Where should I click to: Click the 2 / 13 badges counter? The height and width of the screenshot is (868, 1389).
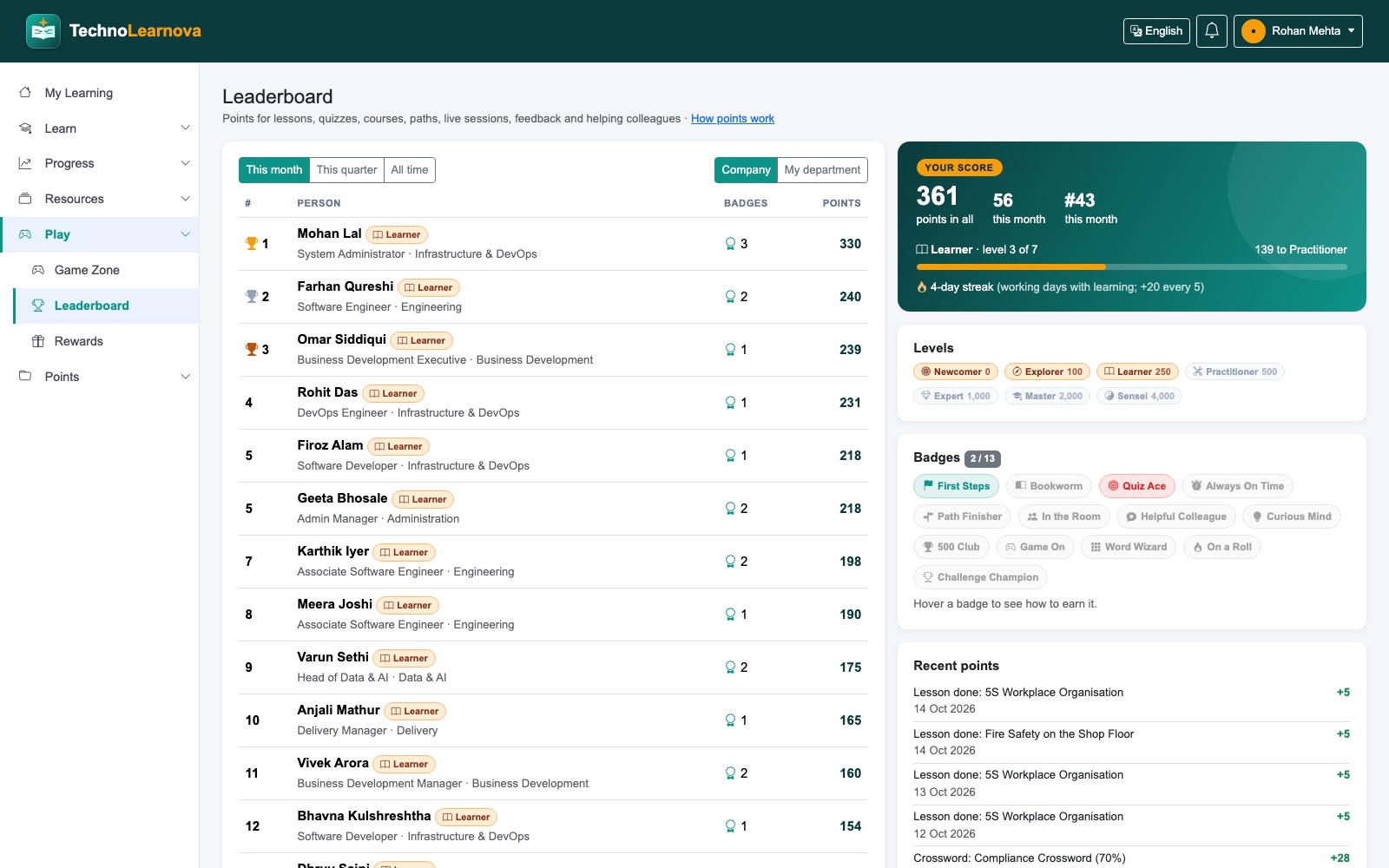[983, 458]
